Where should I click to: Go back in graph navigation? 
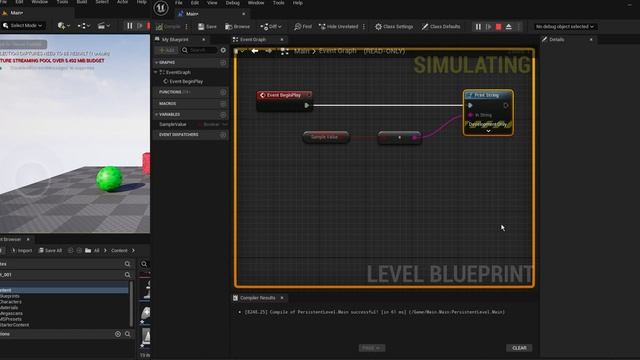tap(255, 51)
